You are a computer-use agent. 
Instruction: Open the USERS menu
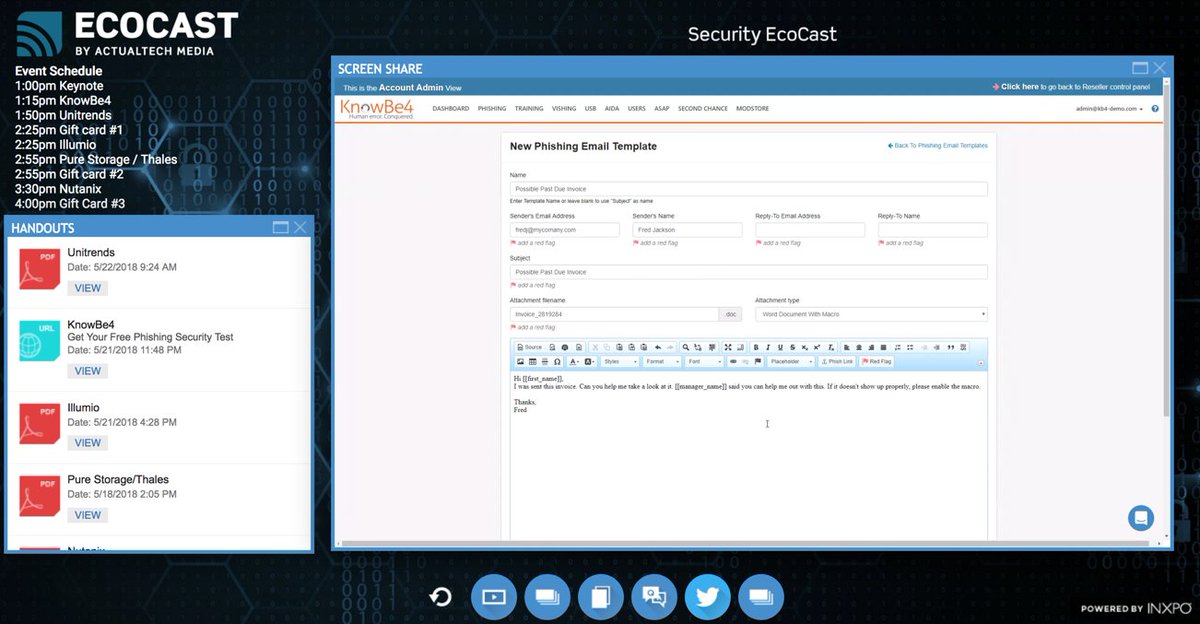636,108
